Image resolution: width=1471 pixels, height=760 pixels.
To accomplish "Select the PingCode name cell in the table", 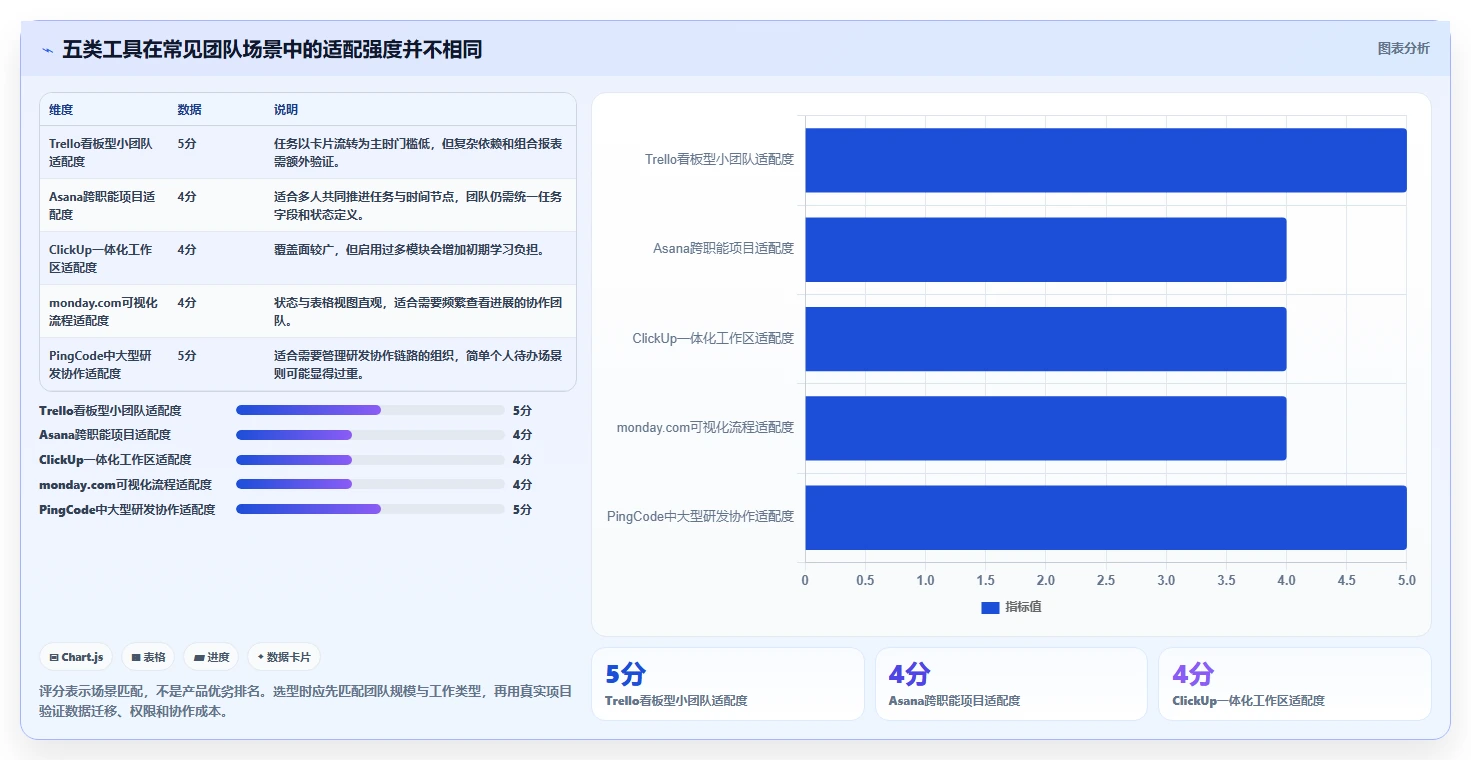I will (104, 364).
